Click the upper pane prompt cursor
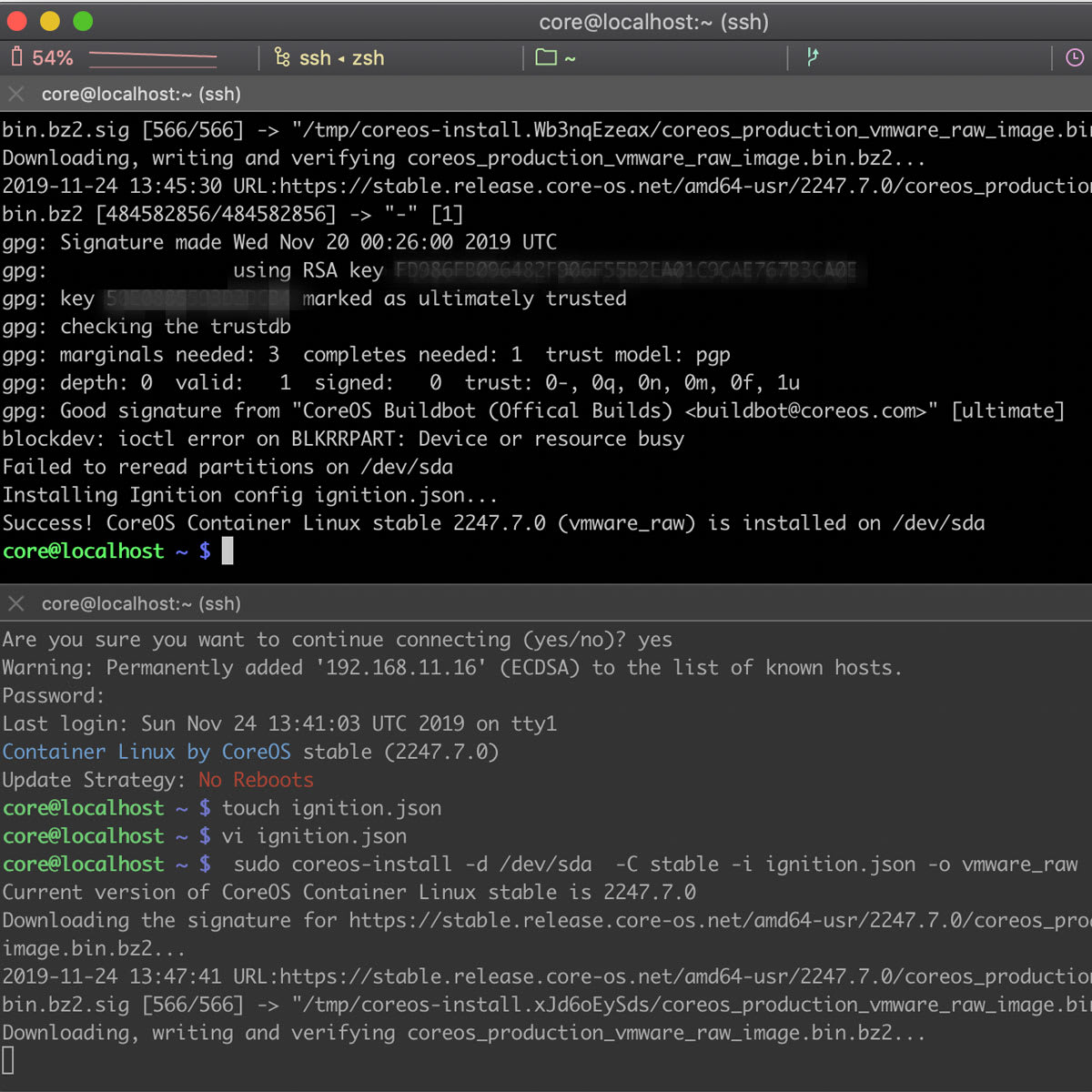This screenshot has height=1092, width=1092. pyautogui.click(x=227, y=551)
